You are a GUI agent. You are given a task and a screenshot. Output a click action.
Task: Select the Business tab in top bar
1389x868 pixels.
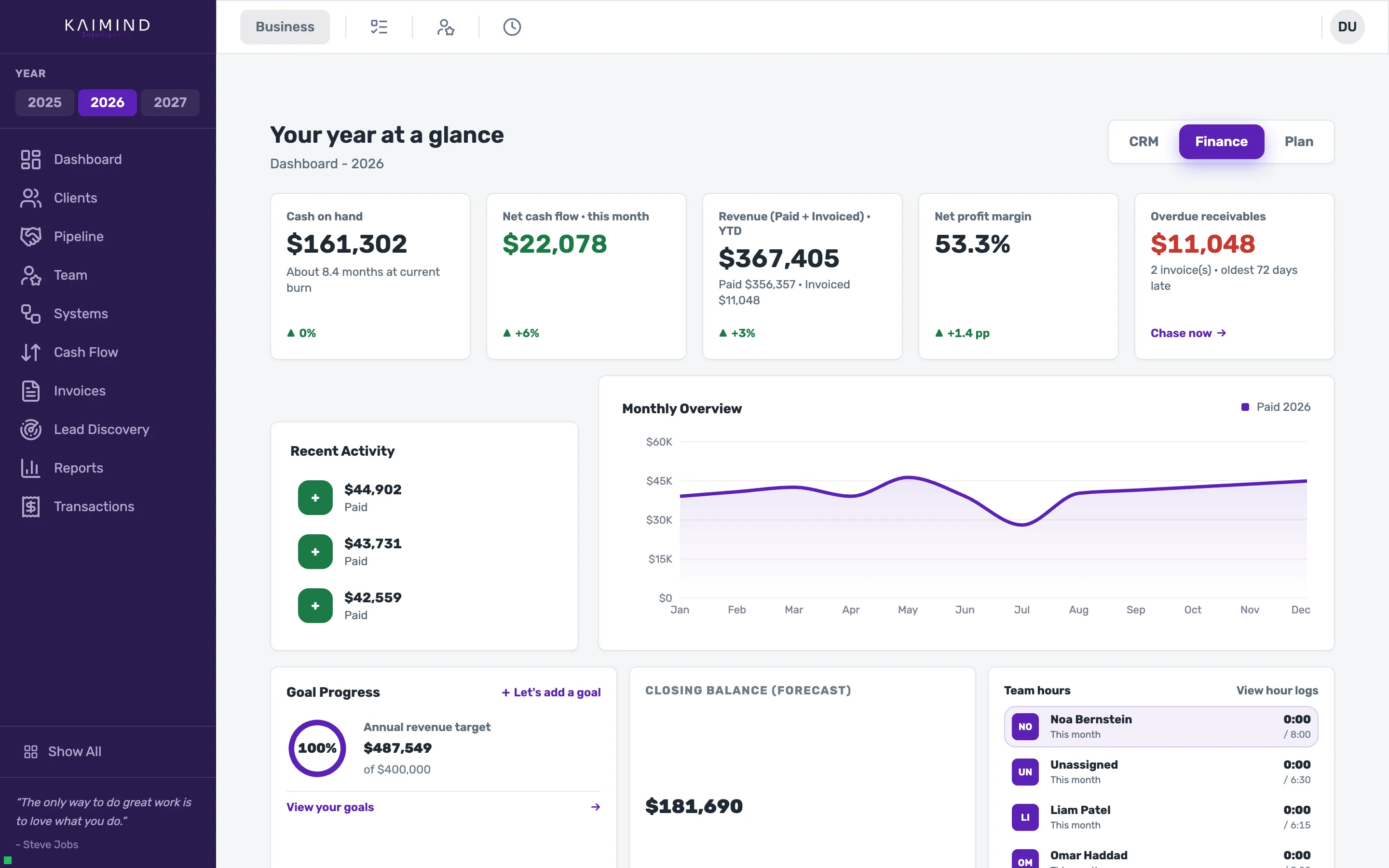pos(285,27)
